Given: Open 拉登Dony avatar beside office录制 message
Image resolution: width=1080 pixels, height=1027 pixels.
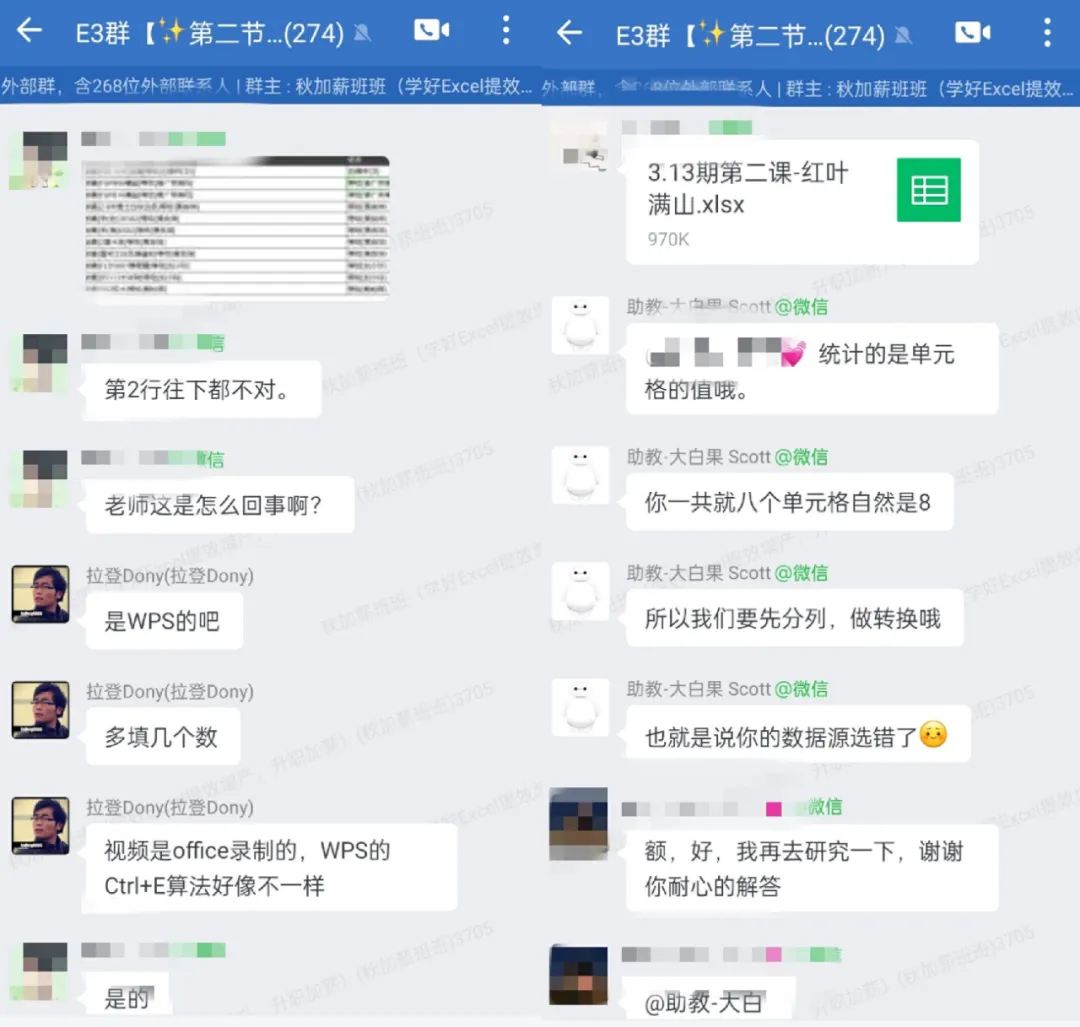Looking at the screenshot, I should [41, 825].
